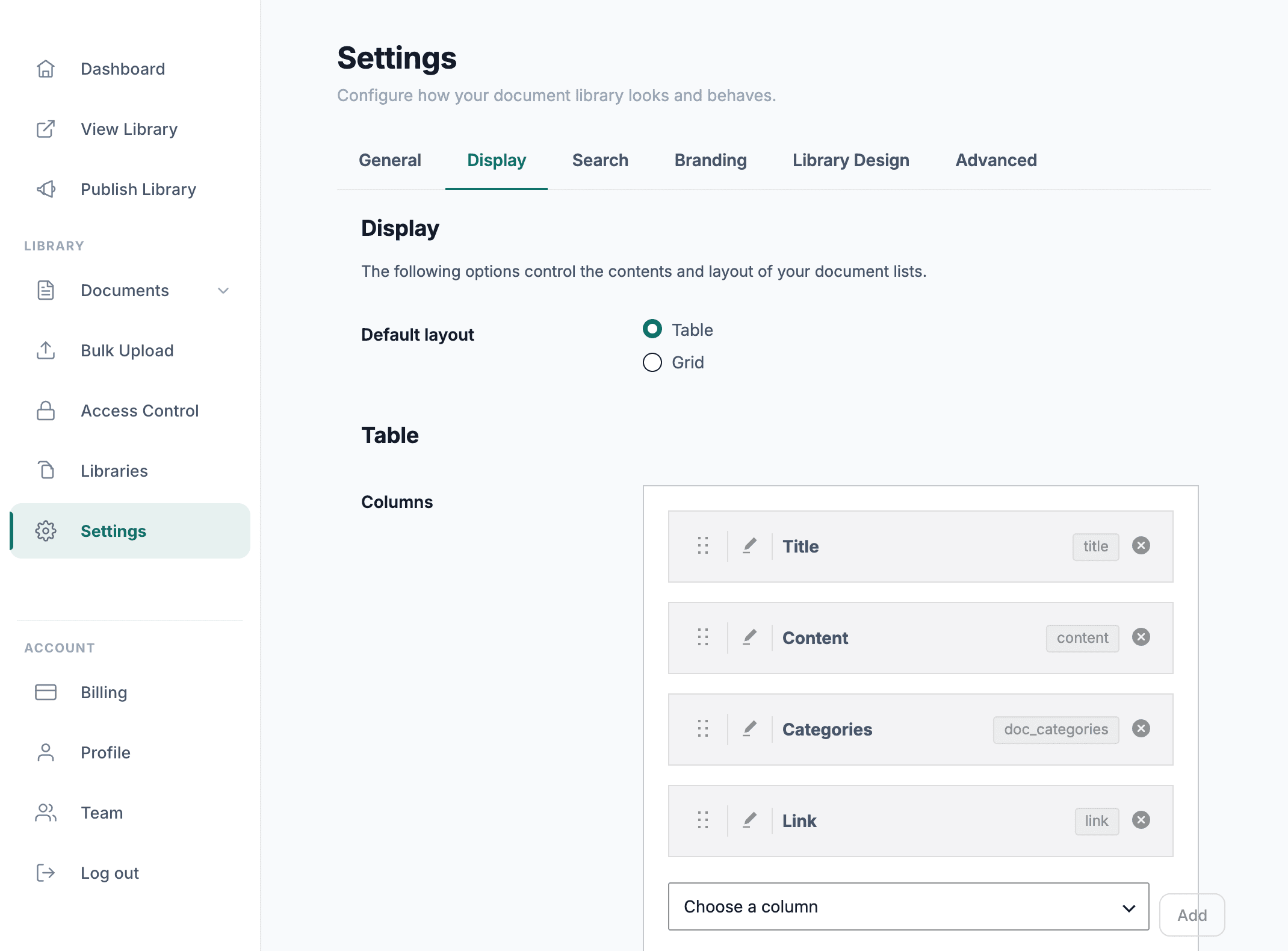Image resolution: width=1288 pixels, height=951 pixels.
Task: Edit the Categories column with pencil icon
Action: tap(749, 729)
